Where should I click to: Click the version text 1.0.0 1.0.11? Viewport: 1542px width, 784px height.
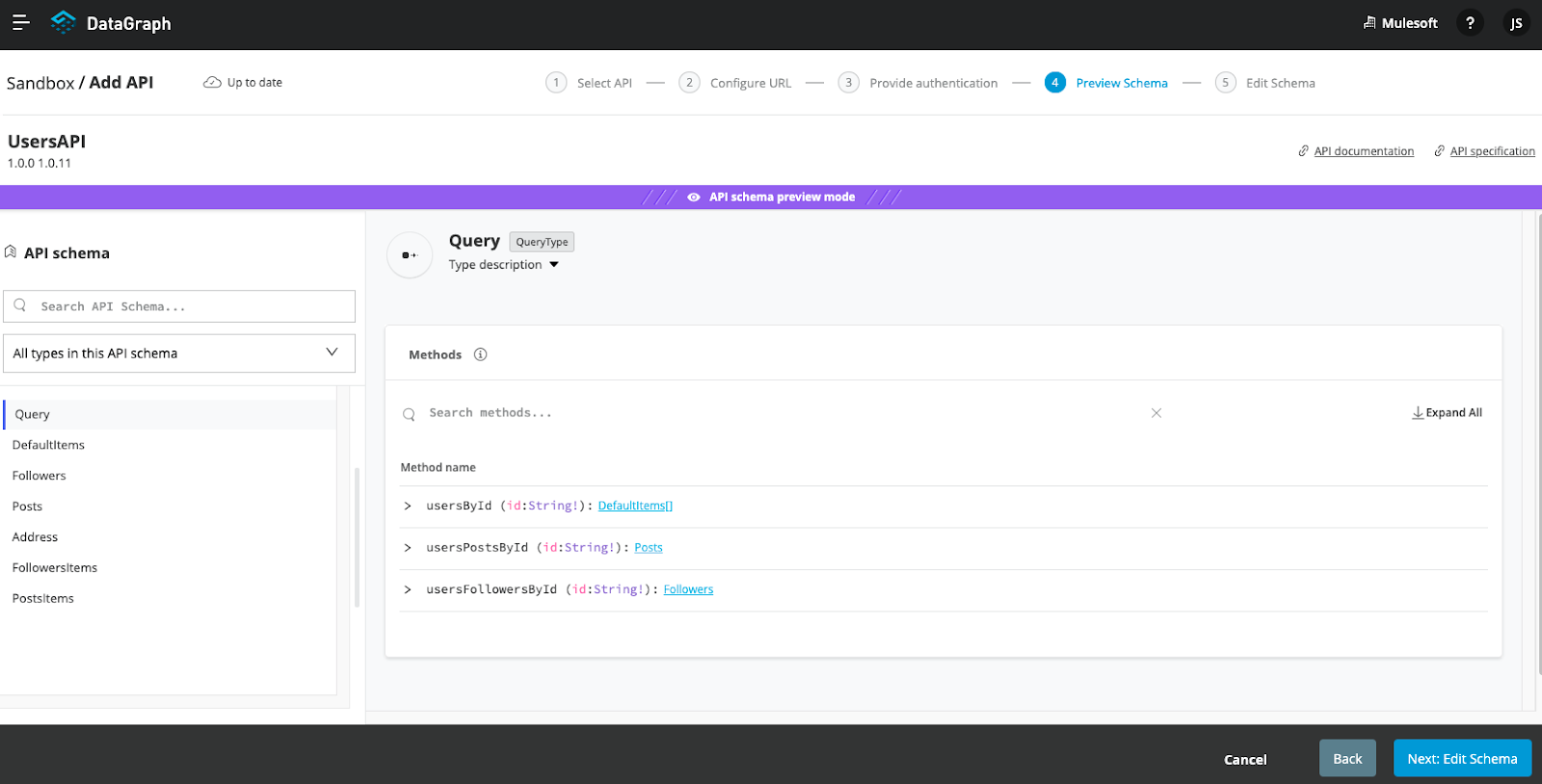(40, 164)
